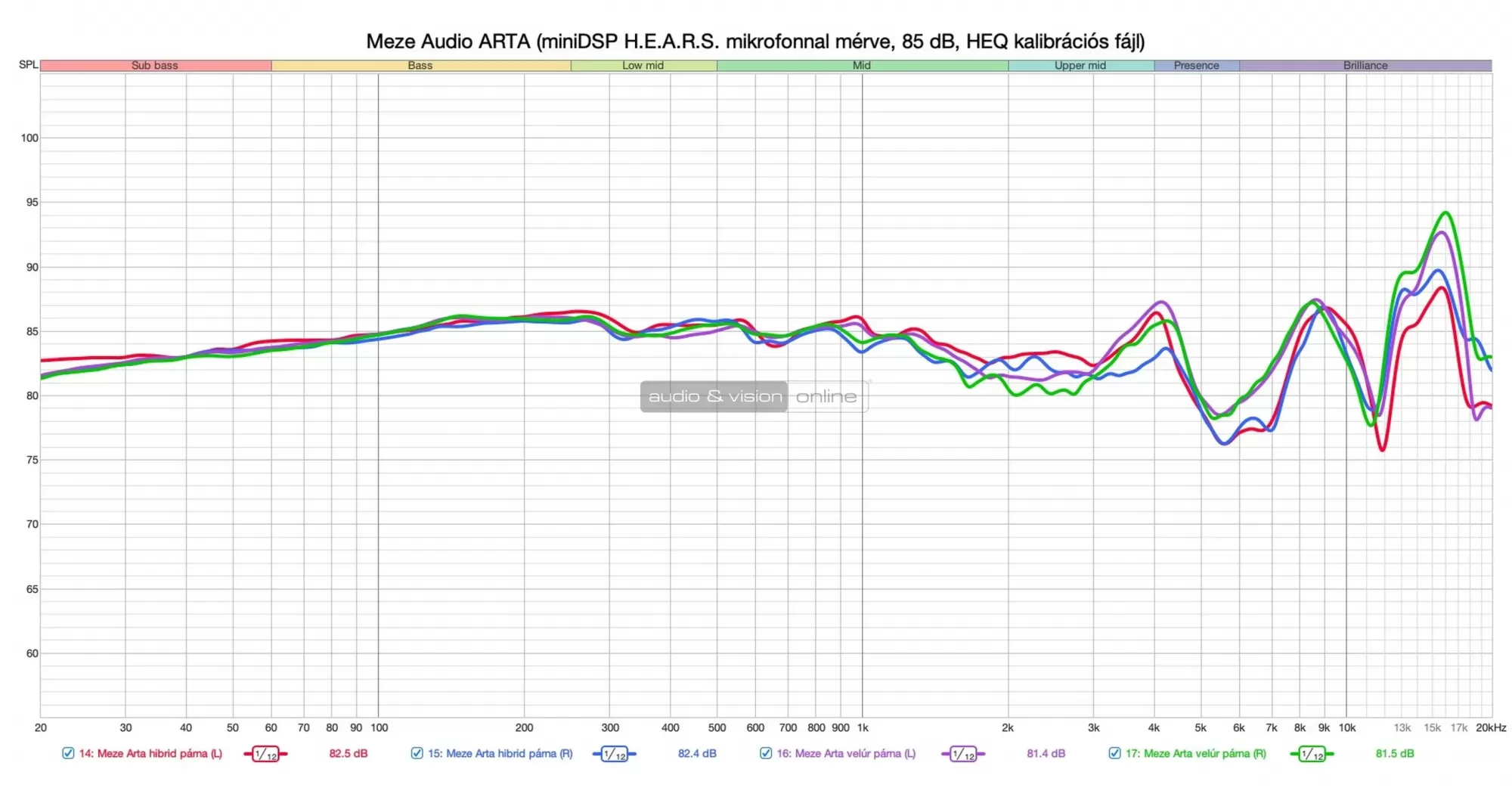Select the Bass frequency band
The width and height of the screenshot is (1512, 791).
tap(421, 66)
